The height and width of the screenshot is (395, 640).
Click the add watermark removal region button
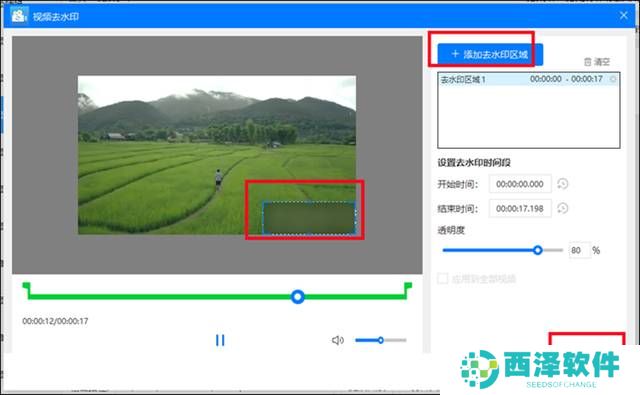490,54
